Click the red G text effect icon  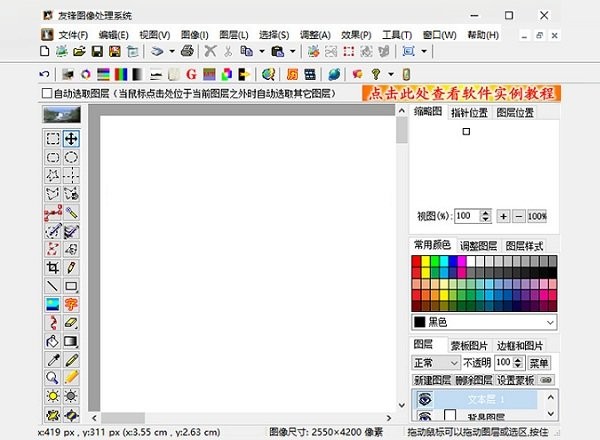[x=191, y=74]
